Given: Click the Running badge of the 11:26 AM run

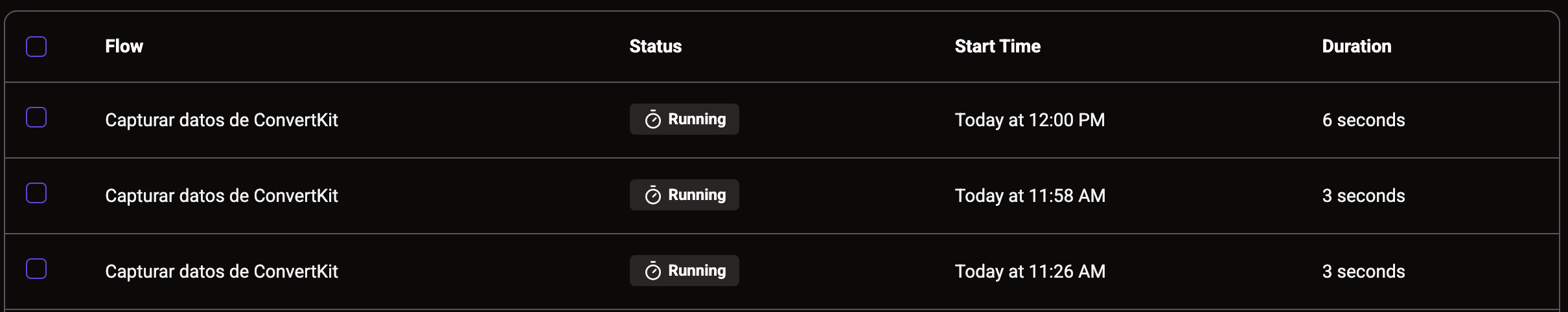Looking at the screenshot, I should [684, 271].
